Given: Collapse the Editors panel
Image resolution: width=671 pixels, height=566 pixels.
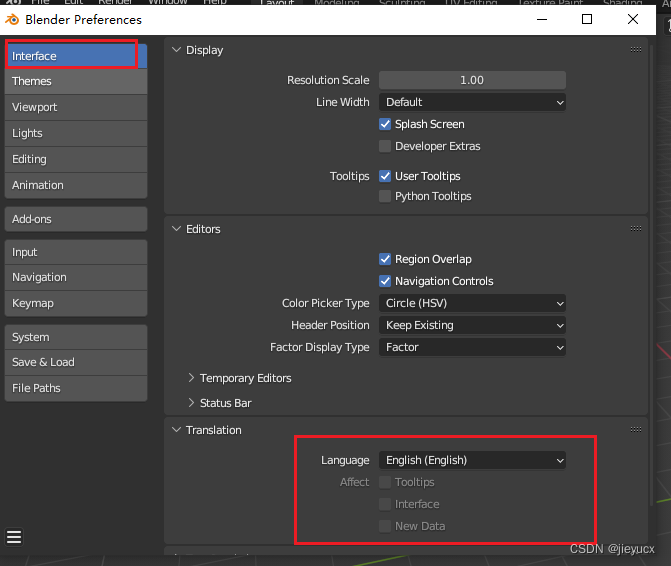Looking at the screenshot, I should [176, 228].
